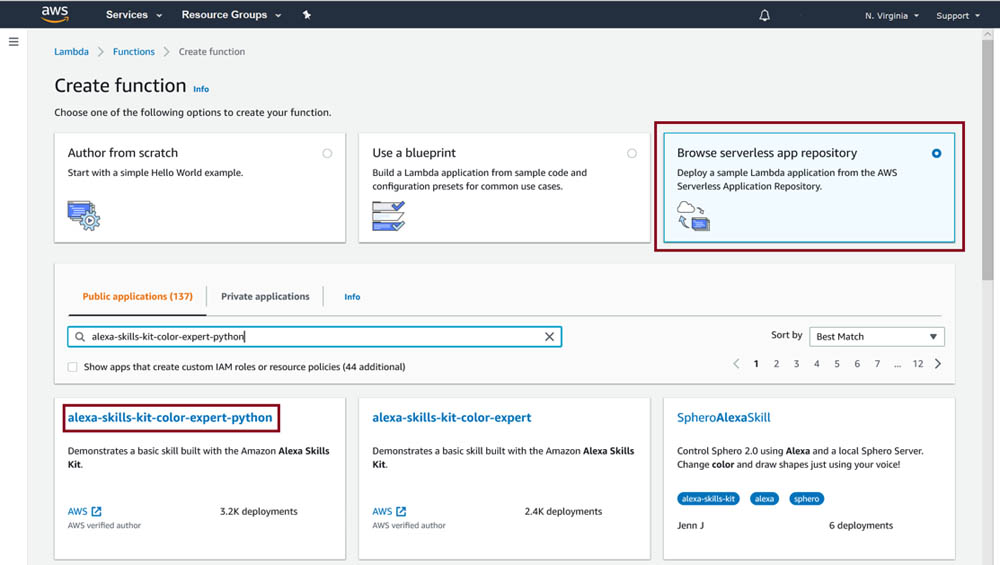Viewport: 1000px width, 565px height.
Task: Click AWS author link under color-expert-python
Action: (x=77, y=511)
